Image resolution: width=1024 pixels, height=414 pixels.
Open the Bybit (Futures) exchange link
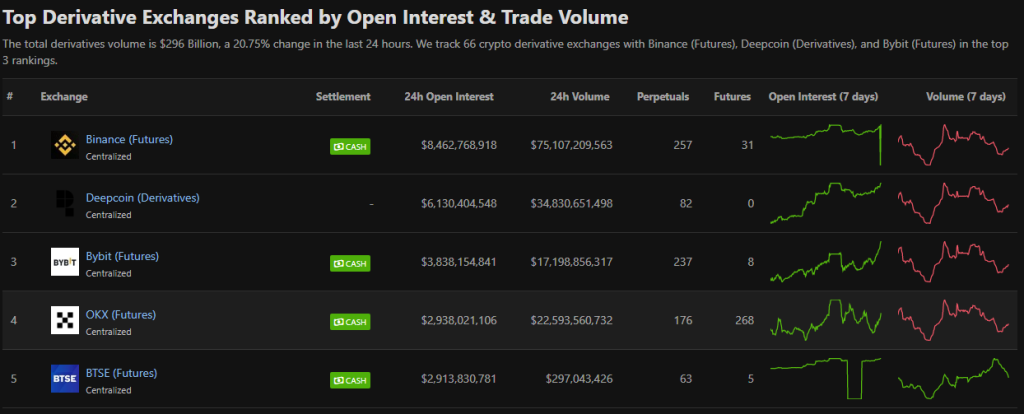point(122,256)
